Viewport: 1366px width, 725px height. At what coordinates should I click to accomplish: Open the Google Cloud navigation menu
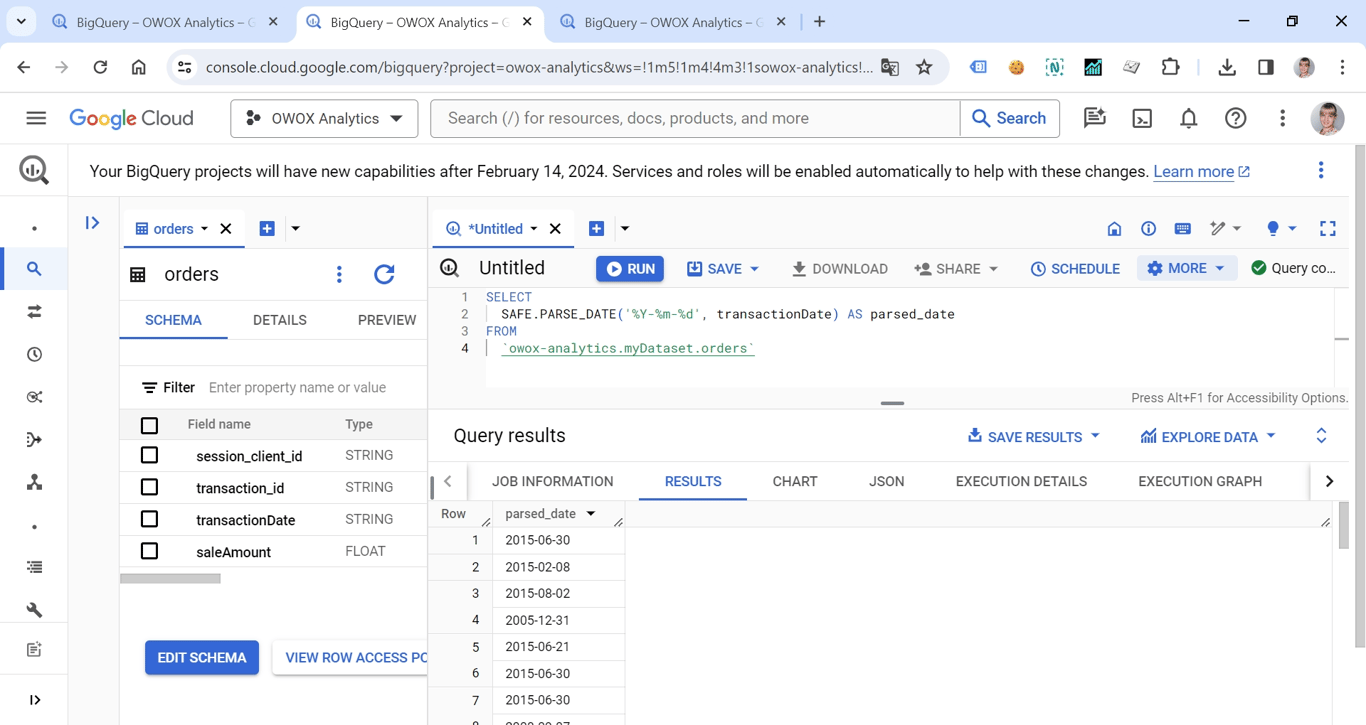36,118
